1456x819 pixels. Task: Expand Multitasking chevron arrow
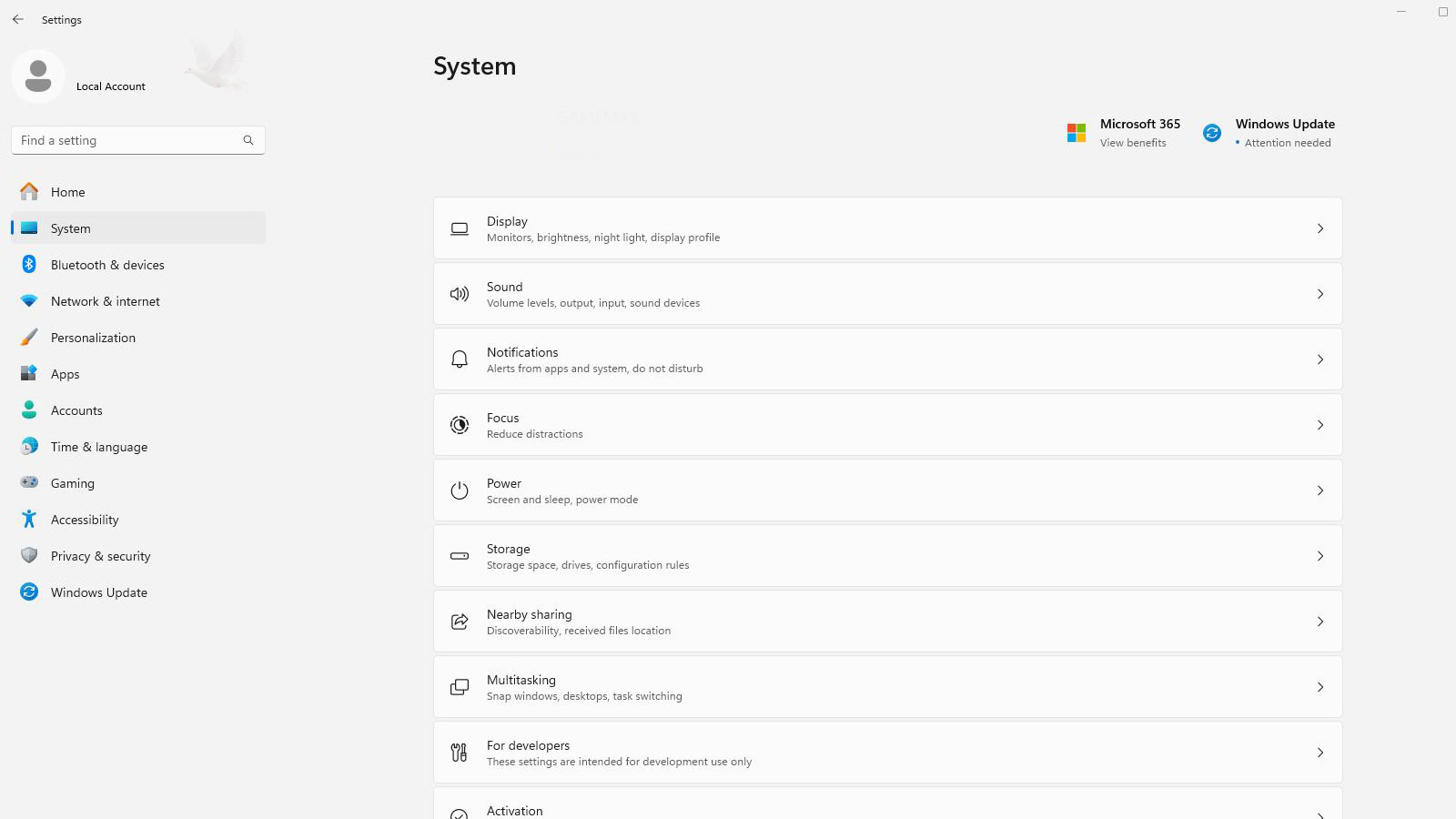point(1320,687)
